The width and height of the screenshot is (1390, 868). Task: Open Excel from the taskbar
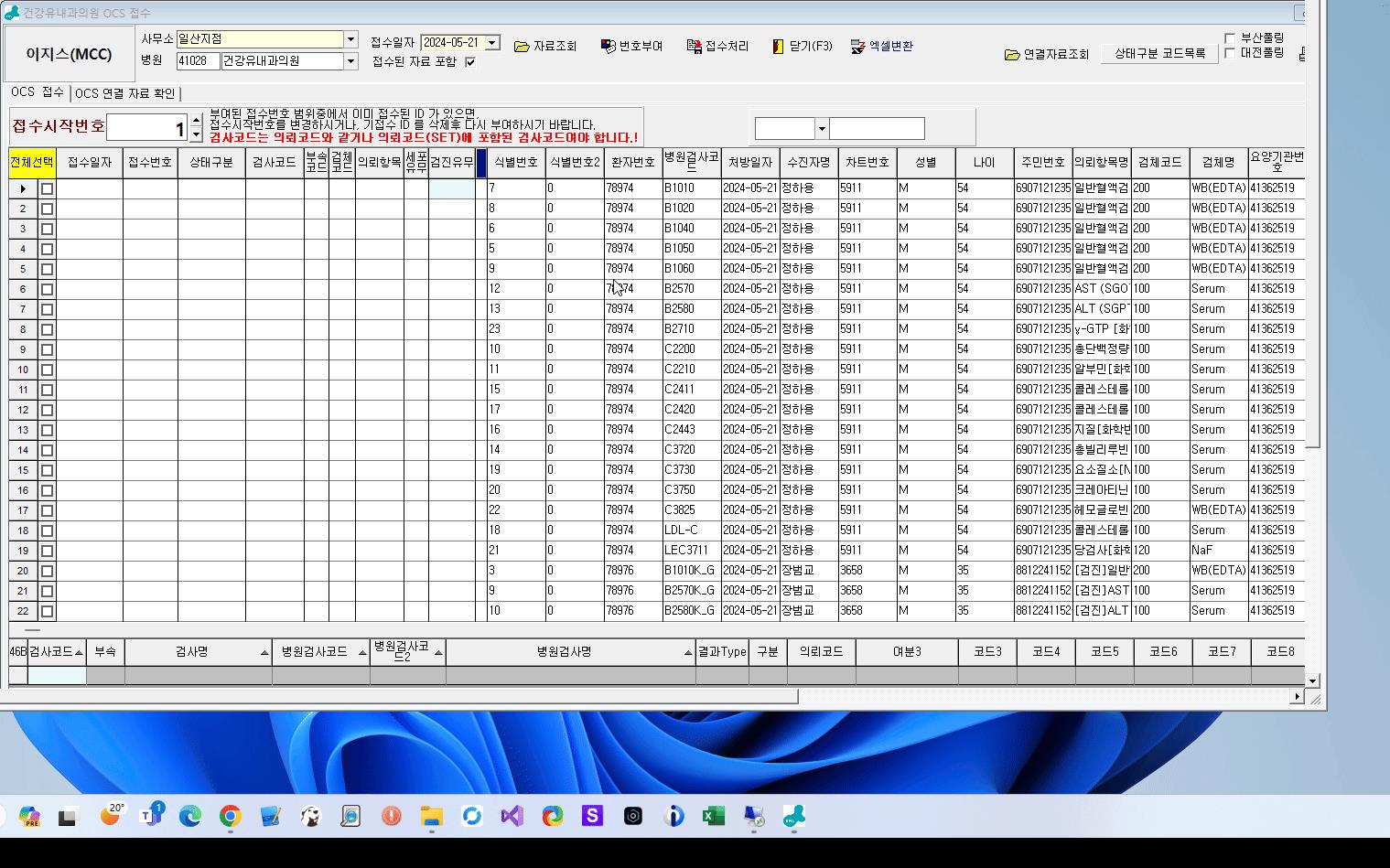714,816
